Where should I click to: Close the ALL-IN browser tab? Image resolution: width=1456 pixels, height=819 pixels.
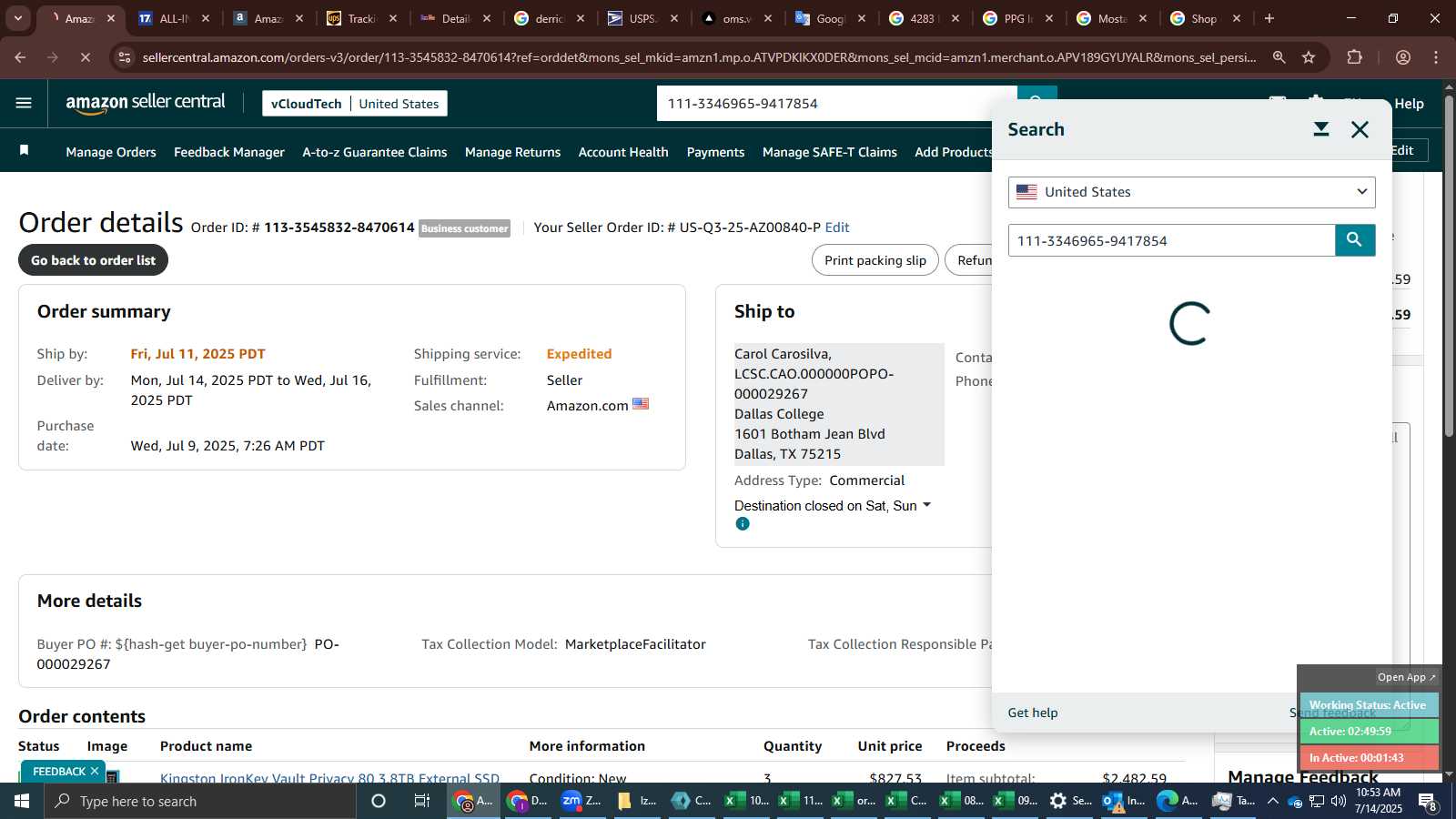tap(205, 18)
